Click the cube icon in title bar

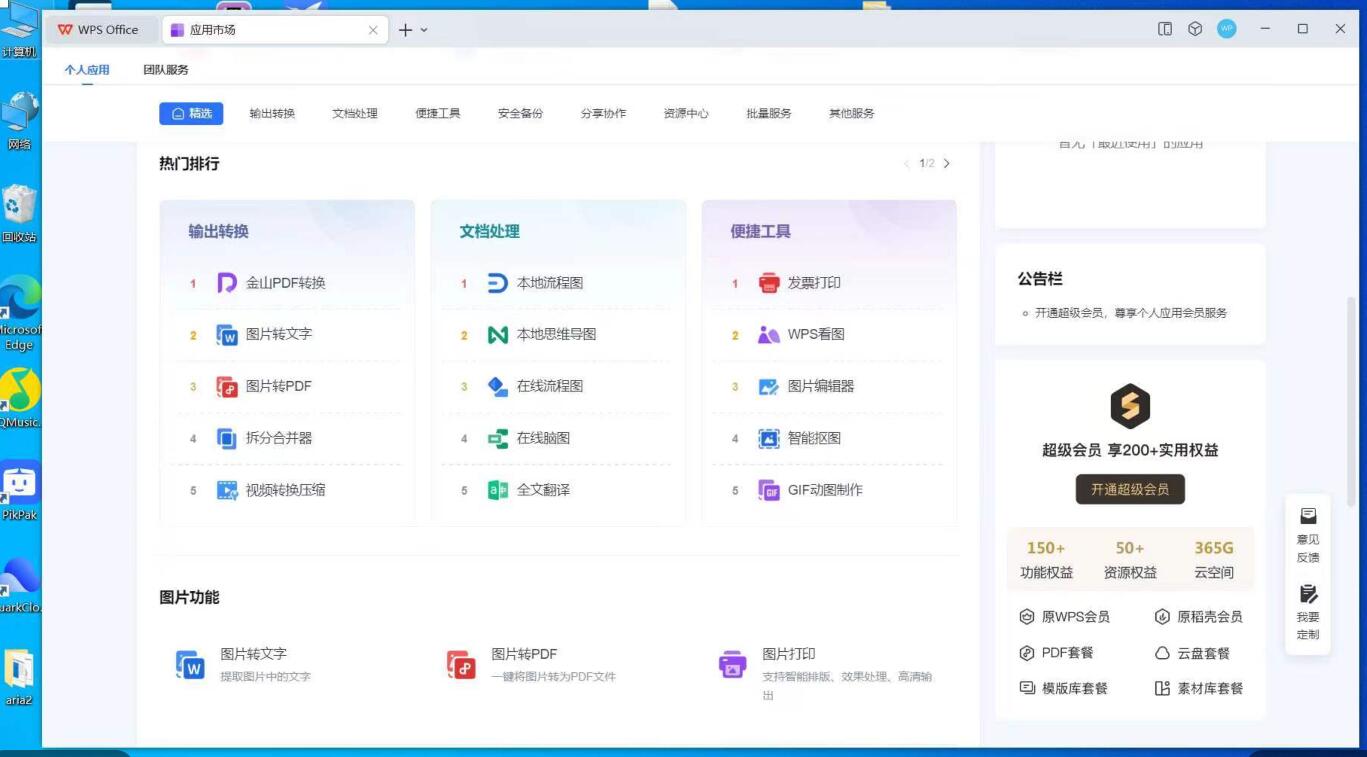1195,29
